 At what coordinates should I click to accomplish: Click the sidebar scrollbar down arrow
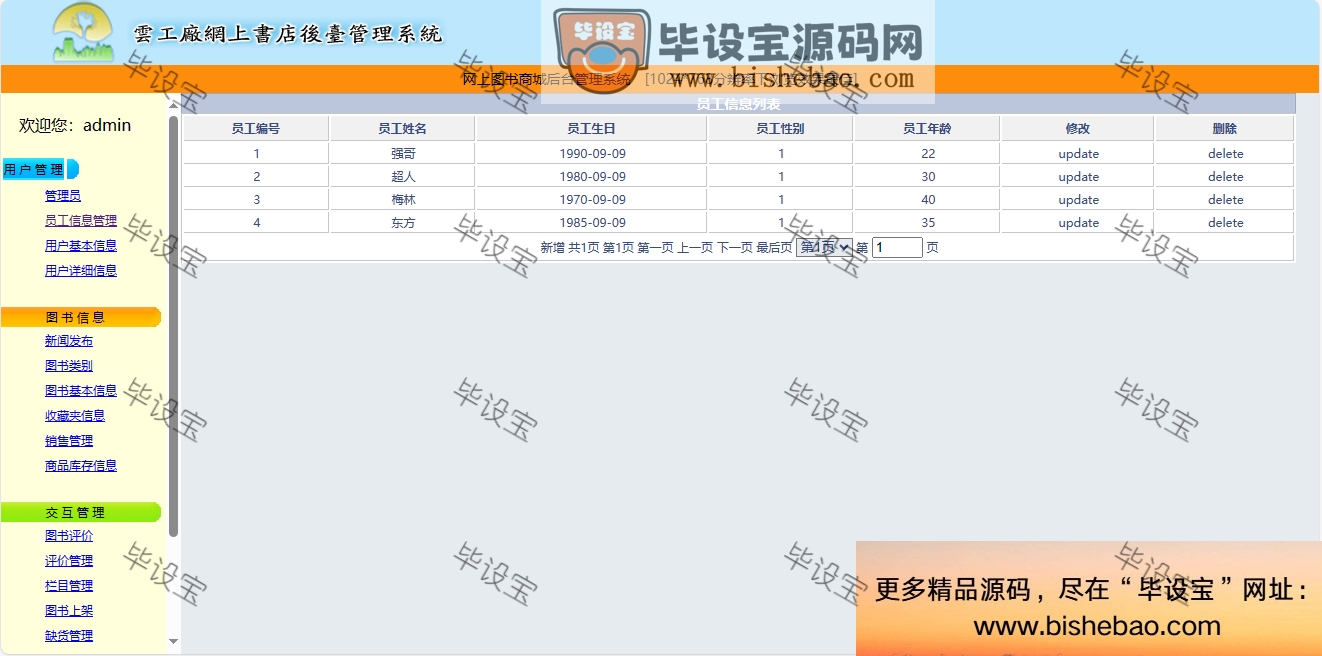click(174, 640)
